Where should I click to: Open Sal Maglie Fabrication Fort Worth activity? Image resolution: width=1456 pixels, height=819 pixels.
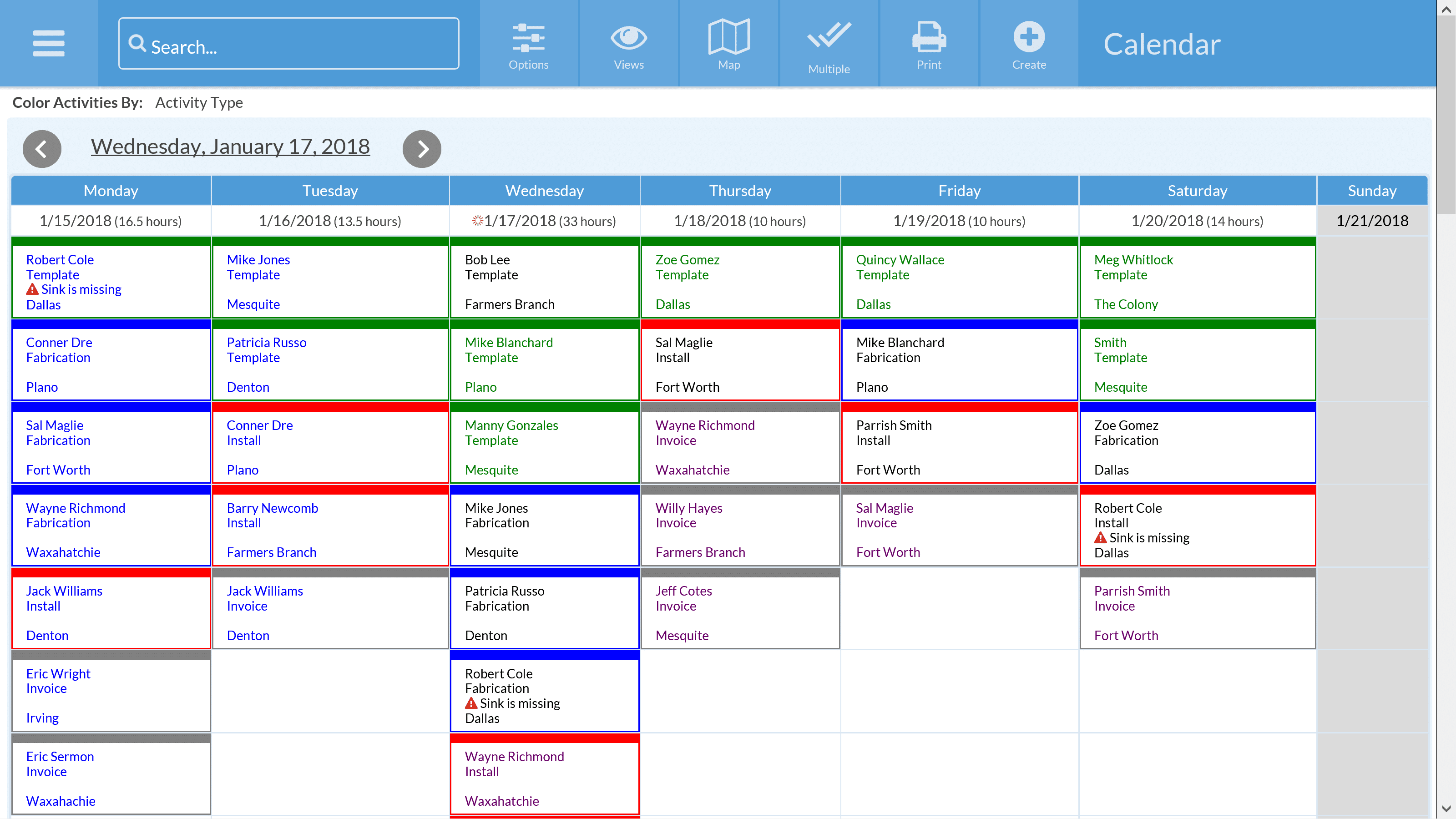(111, 443)
